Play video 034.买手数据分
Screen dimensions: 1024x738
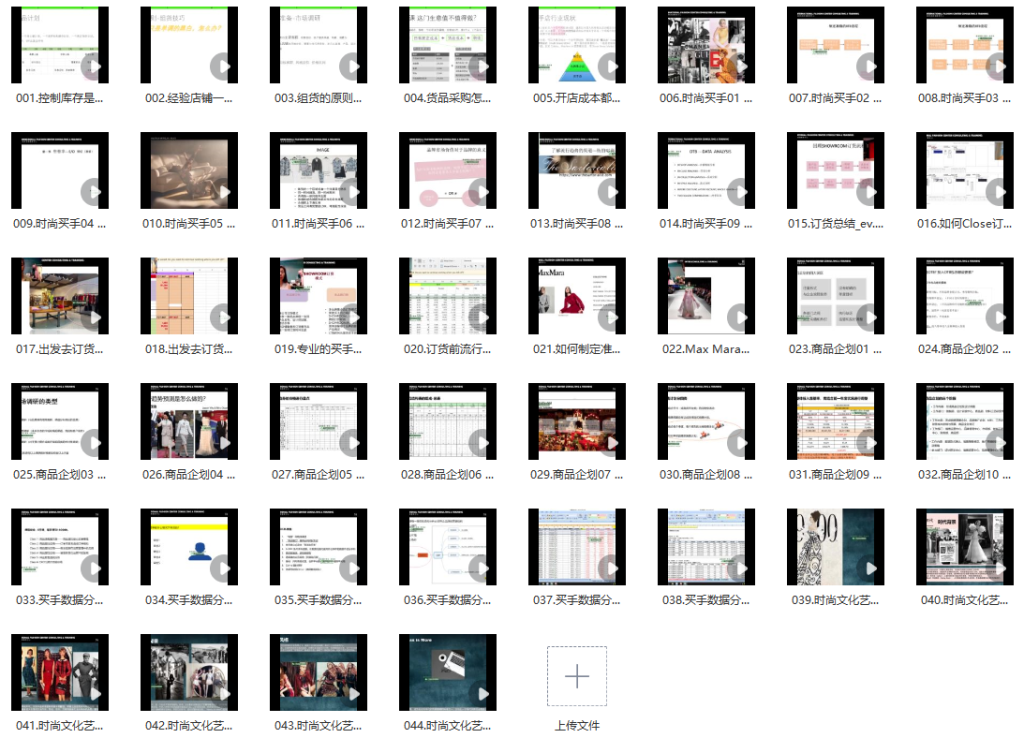click(223, 569)
